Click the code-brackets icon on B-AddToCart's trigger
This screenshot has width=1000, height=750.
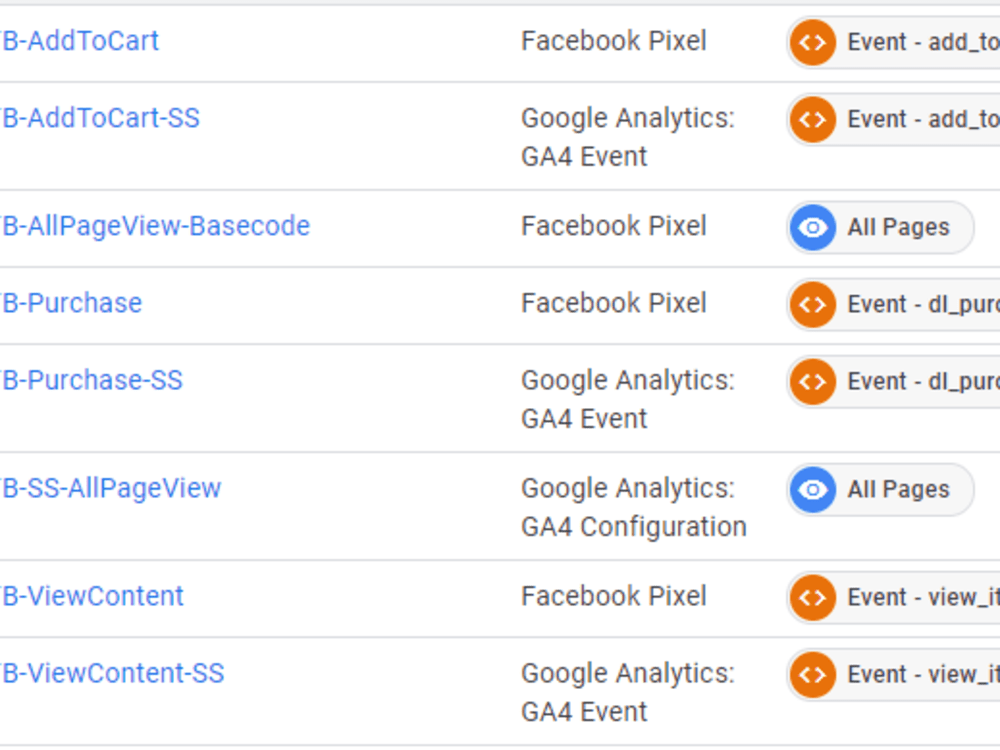point(813,42)
